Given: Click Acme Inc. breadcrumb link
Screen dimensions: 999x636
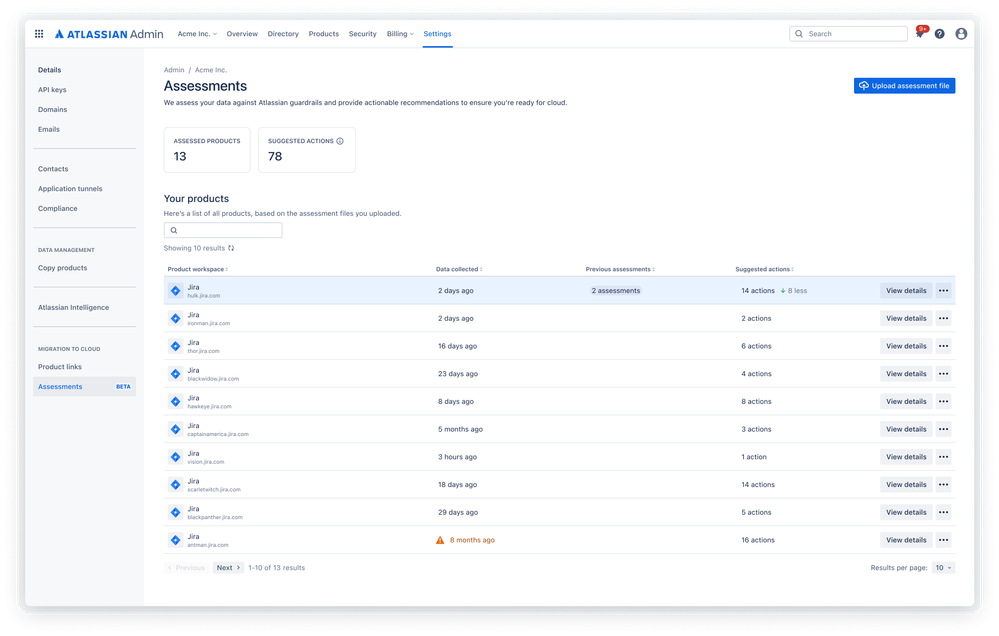Looking at the screenshot, I should 211,70.
